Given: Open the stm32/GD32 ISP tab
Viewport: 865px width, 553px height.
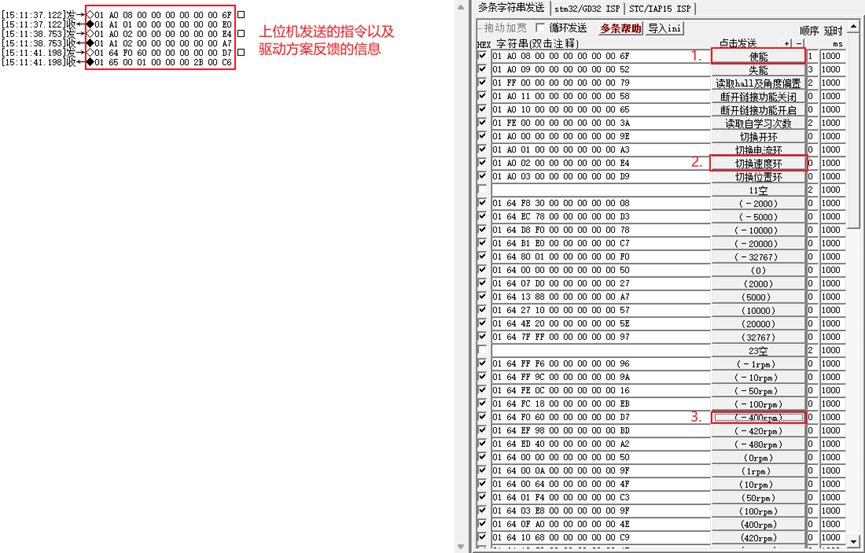Looking at the screenshot, I should [x=587, y=9].
